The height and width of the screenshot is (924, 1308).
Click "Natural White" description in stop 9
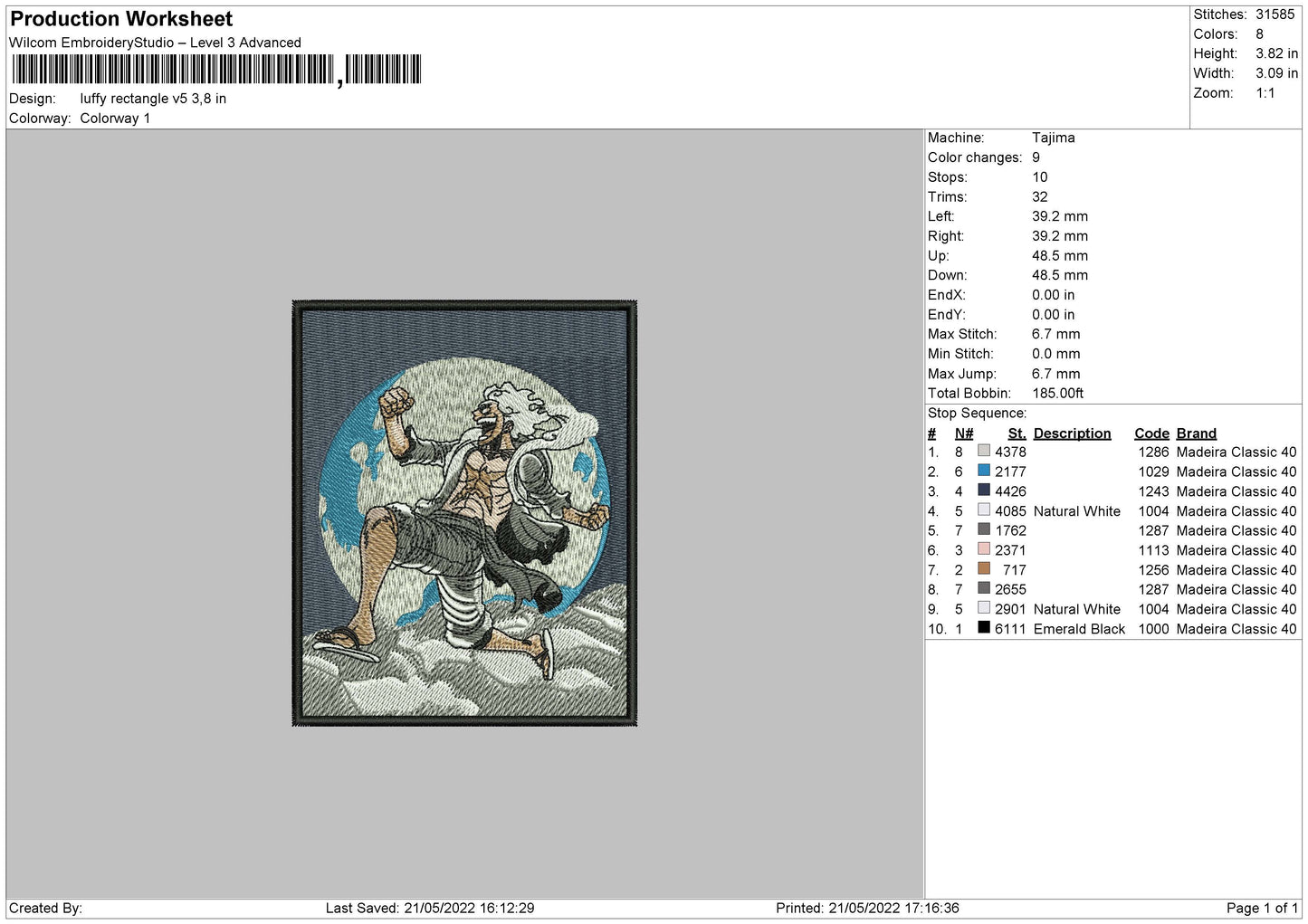[1077, 610]
